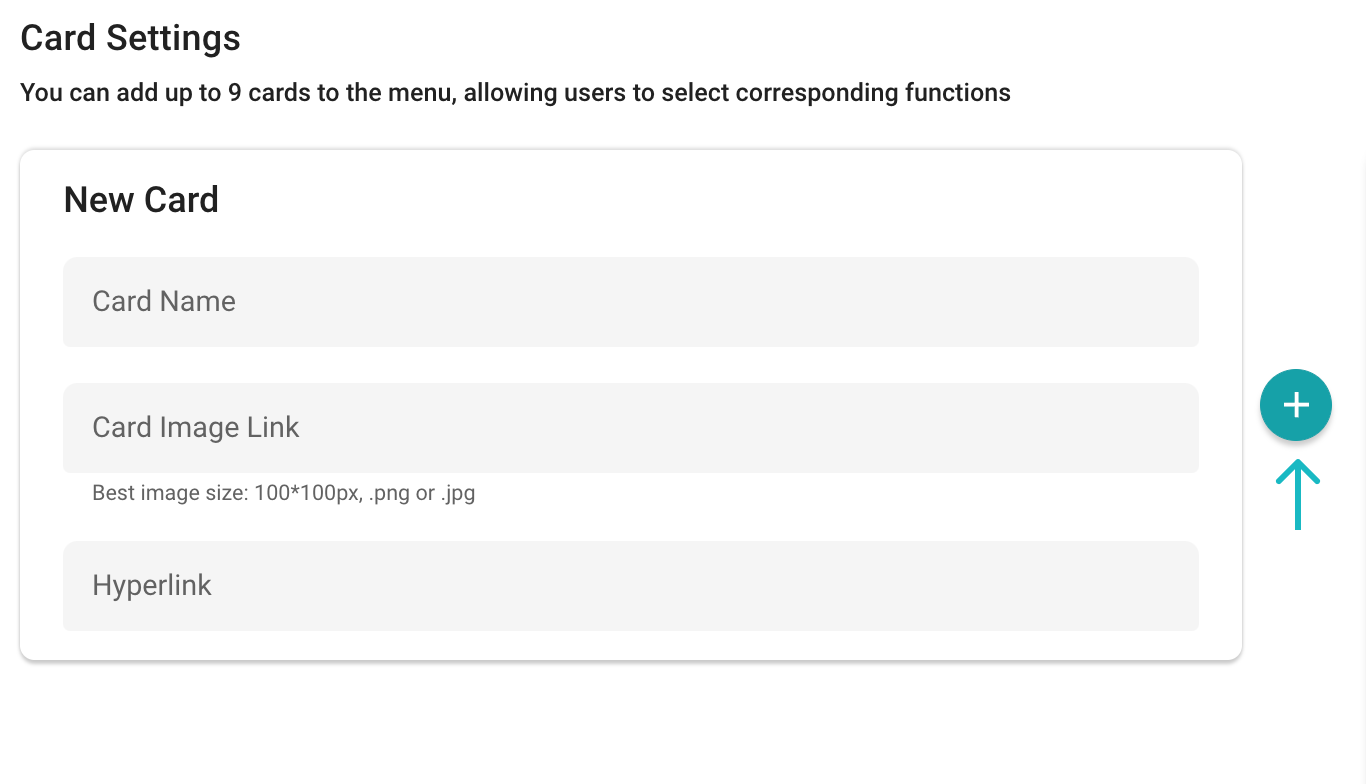Click the "Hyperlink" placeholder text

tap(152, 586)
